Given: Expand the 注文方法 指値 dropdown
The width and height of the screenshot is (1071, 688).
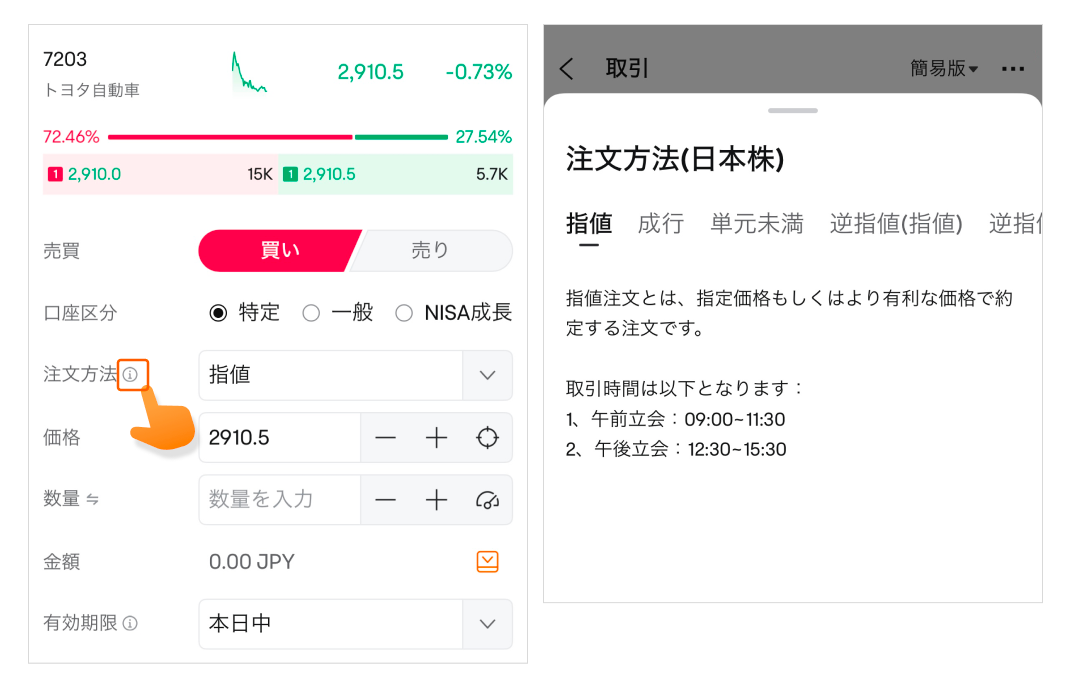Looking at the screenshot, I should [487, 375].
